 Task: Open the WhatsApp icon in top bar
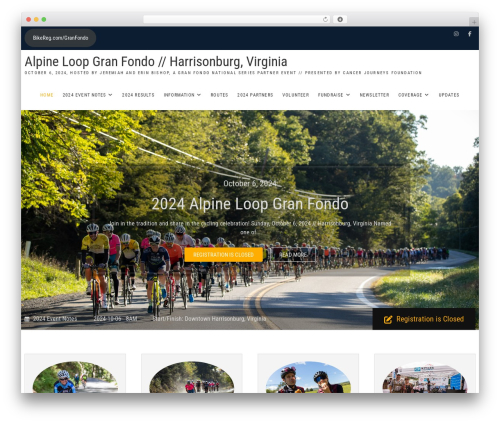(x=456, y=34)
